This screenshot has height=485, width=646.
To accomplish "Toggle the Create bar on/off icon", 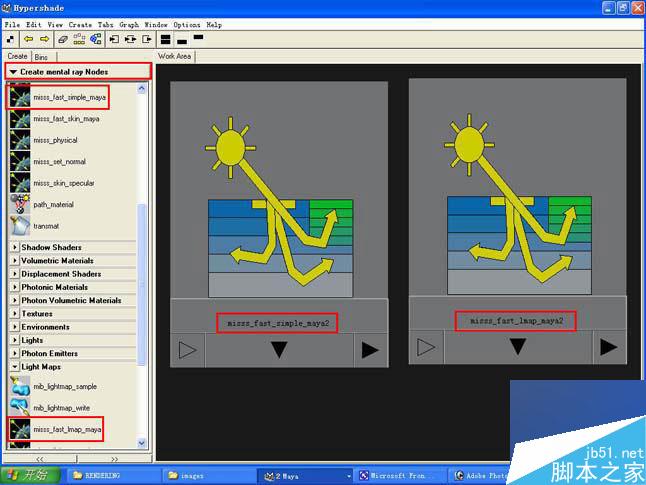I will point(10,40).
